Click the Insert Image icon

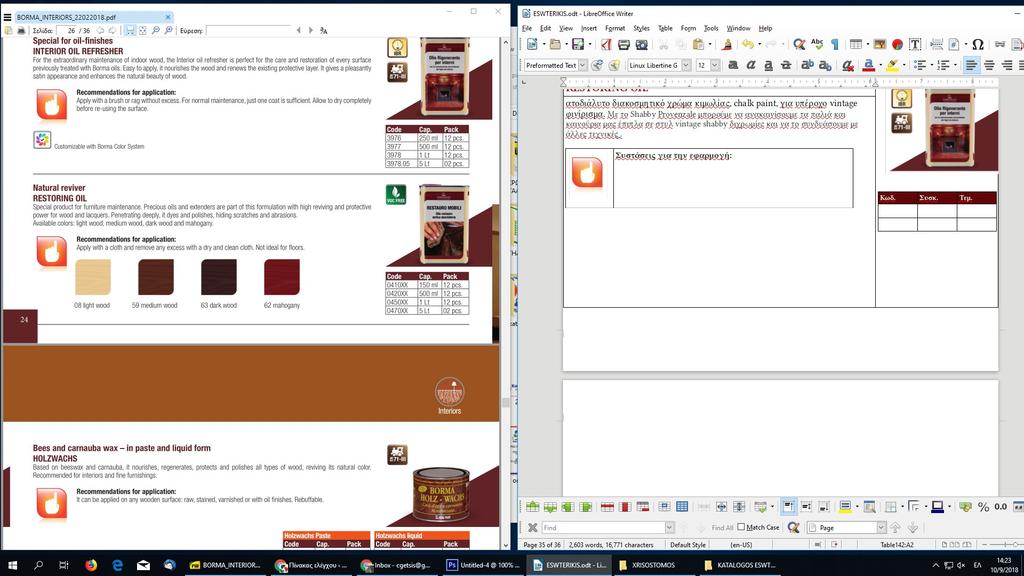(880, 44)
